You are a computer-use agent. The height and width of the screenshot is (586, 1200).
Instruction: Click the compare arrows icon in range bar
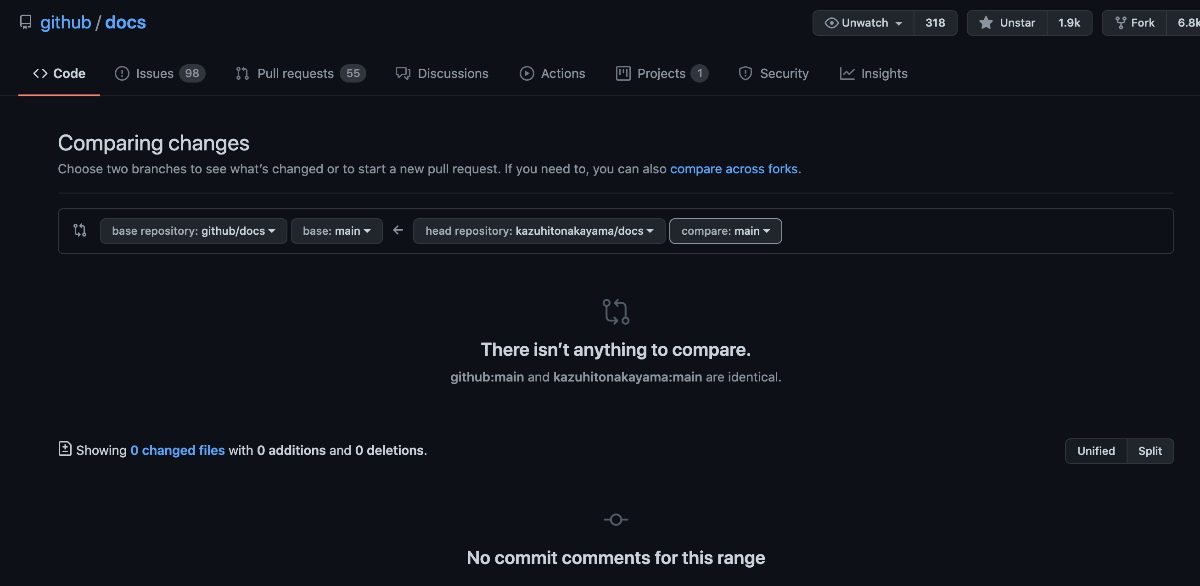(x=80, y=230)
